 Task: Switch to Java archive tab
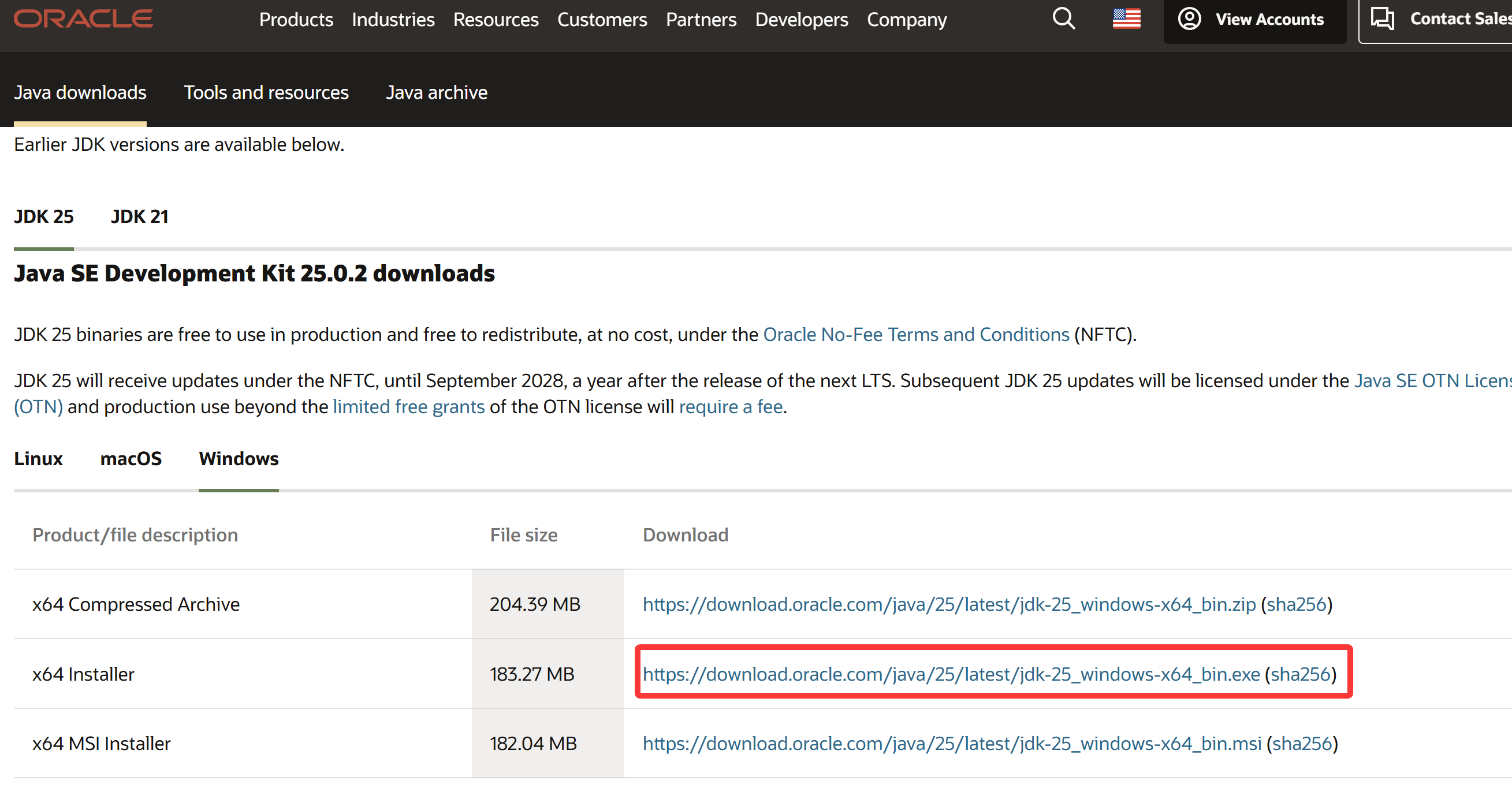tap(436, 92)
